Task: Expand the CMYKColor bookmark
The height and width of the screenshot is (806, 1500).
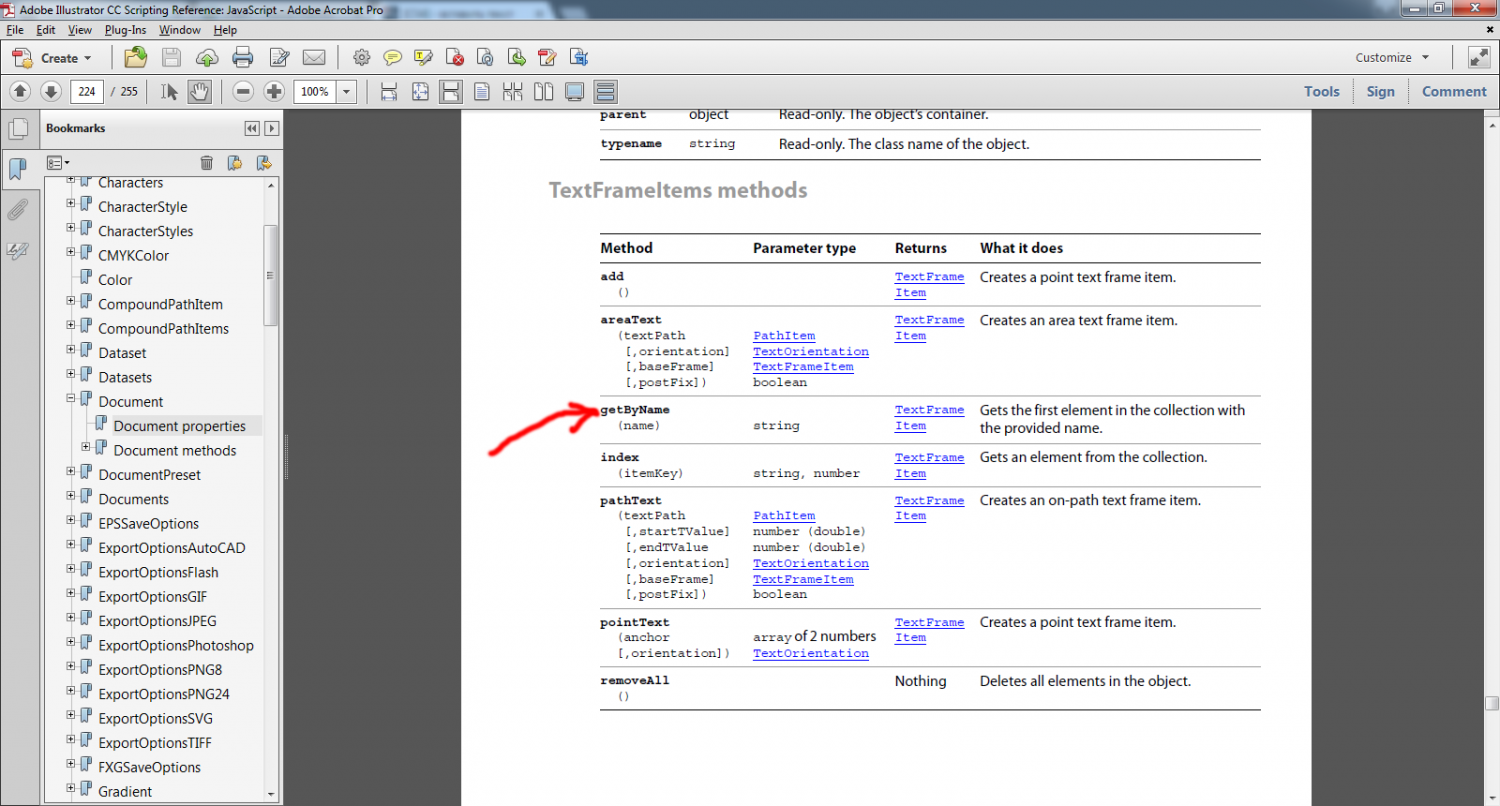Action: pyautogui.click(x=71, y=254)
